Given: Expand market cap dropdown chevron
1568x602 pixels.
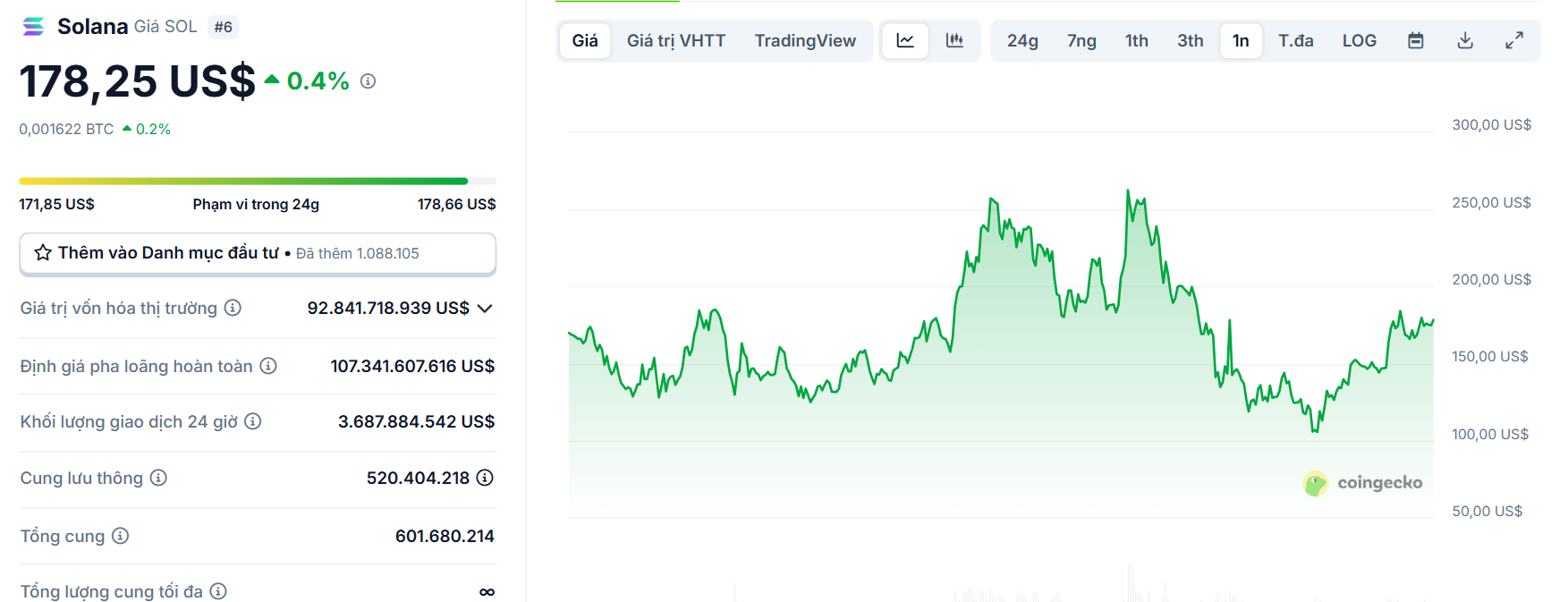Looking at the screenshot, I should pos(485,309).
